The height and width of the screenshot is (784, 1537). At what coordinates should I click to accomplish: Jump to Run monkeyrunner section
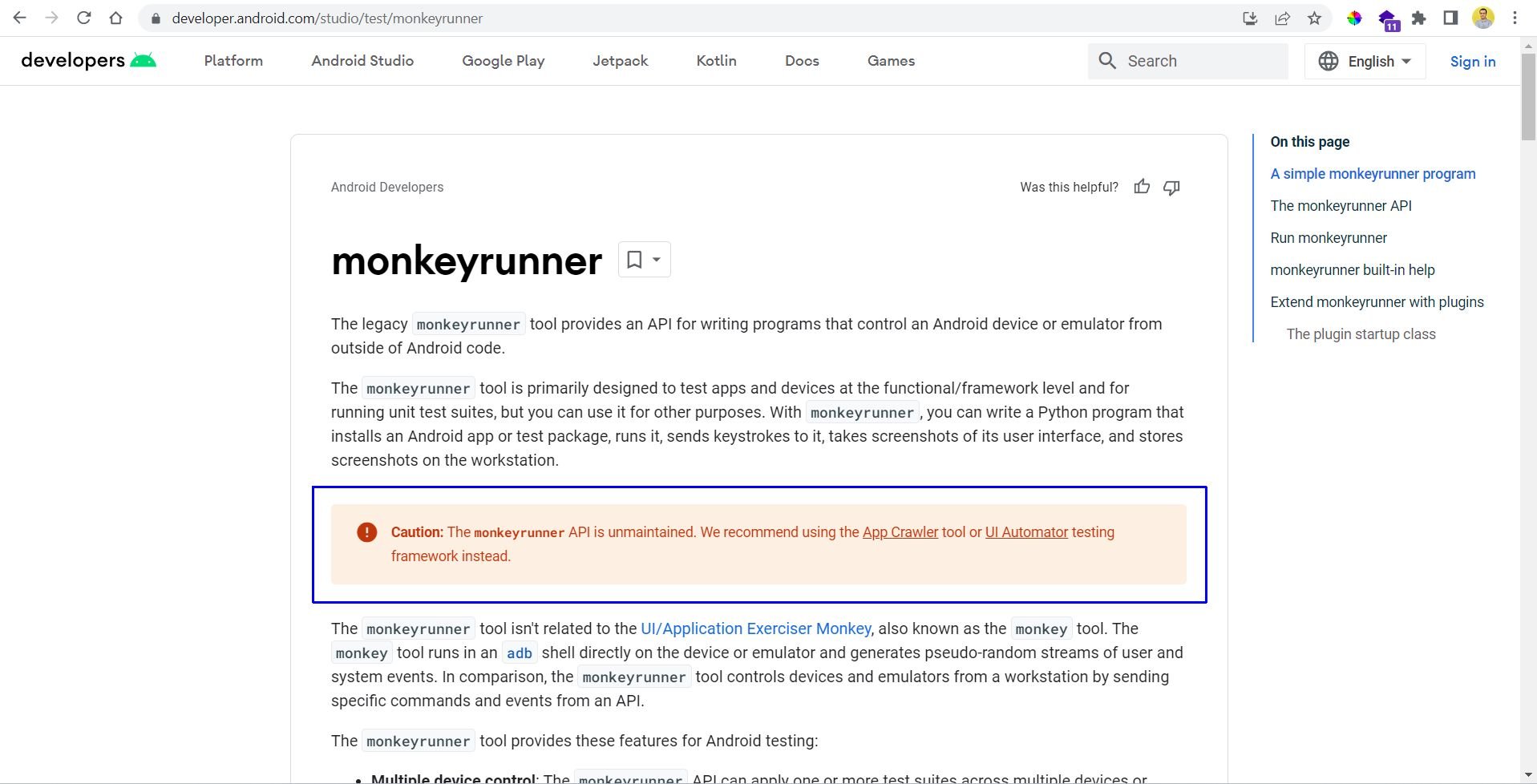pyautogui.click(x=1329, y=238)
